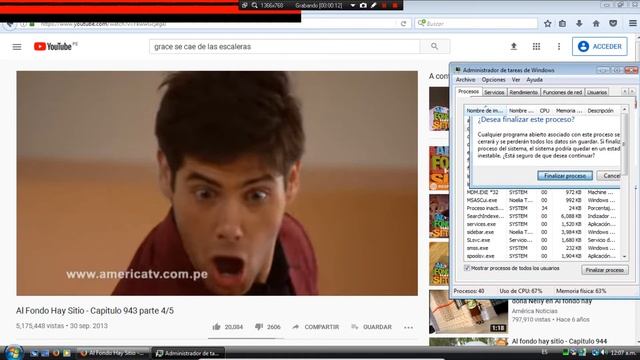Screen dimensions: 640x360
Task: Switch to the Servicios tab
Action: (x=494, y=92)
